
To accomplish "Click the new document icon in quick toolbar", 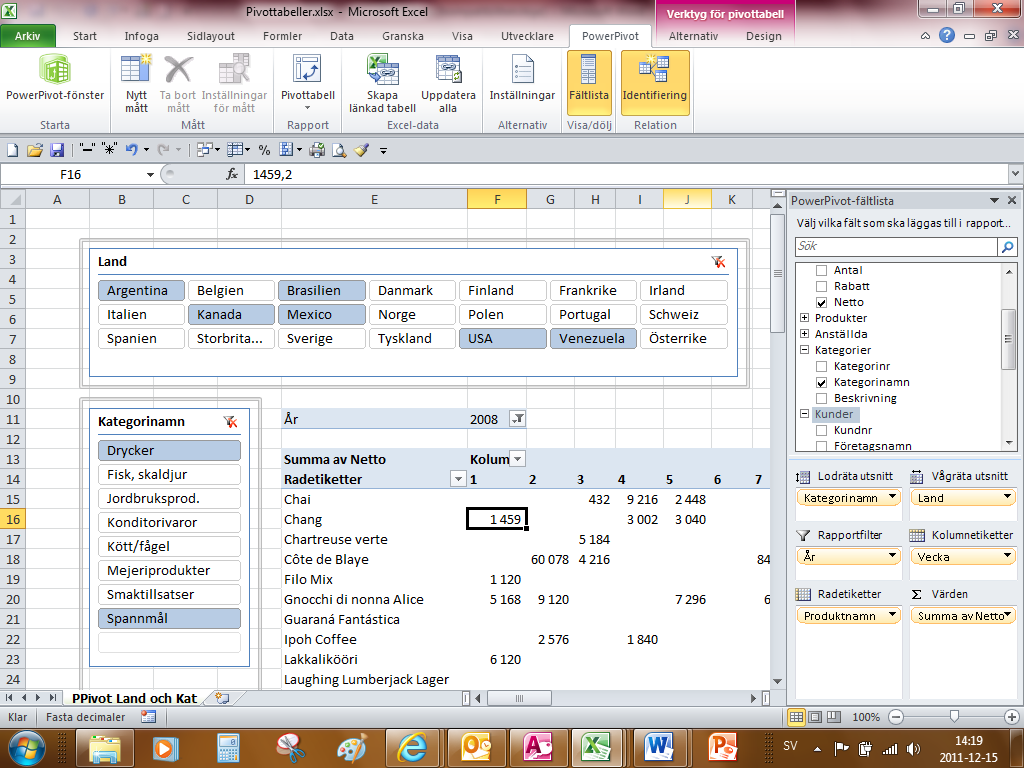I will tap(12, 150).
